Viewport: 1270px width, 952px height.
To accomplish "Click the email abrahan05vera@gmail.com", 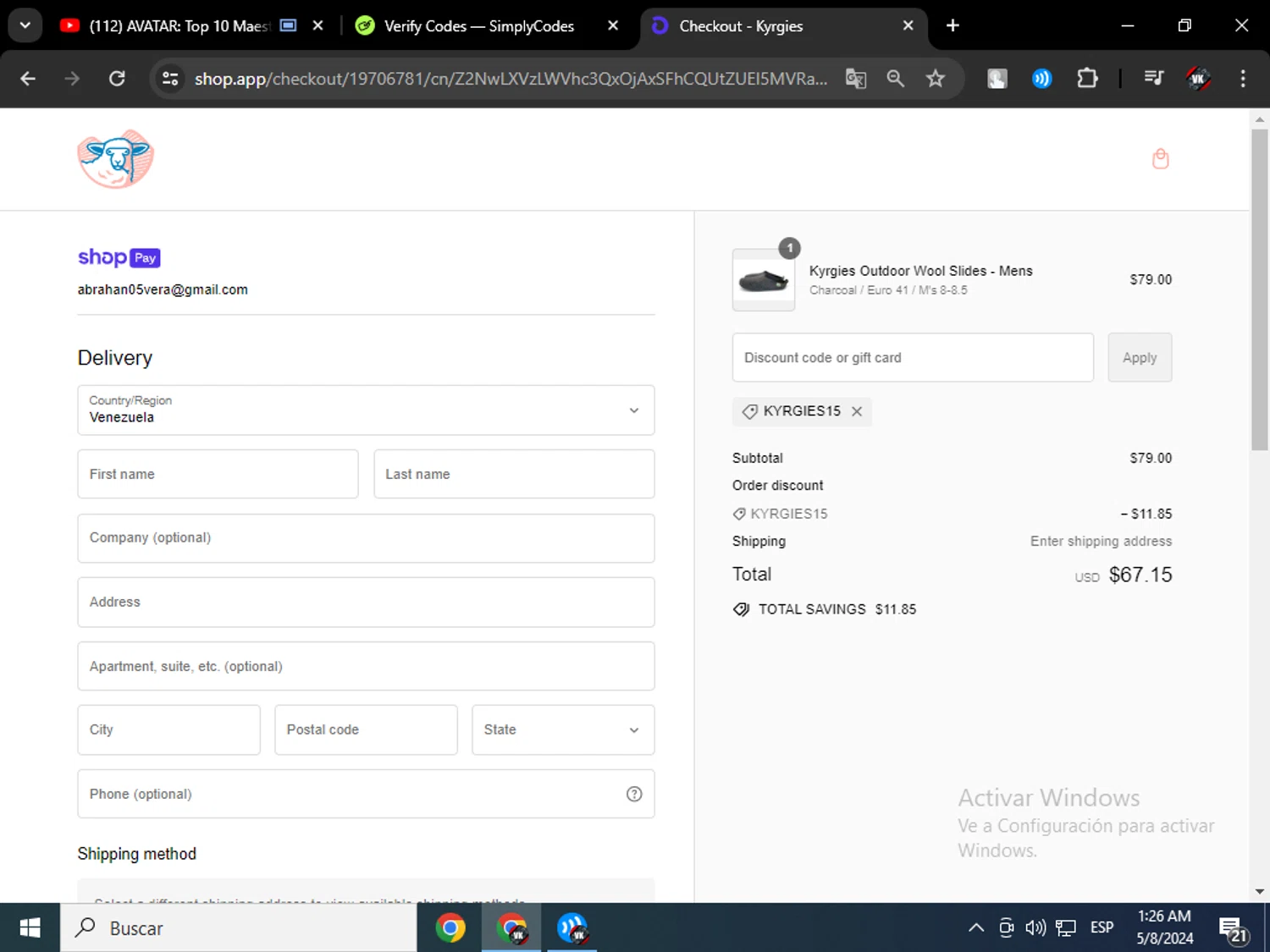I will [x=163, y=289].
